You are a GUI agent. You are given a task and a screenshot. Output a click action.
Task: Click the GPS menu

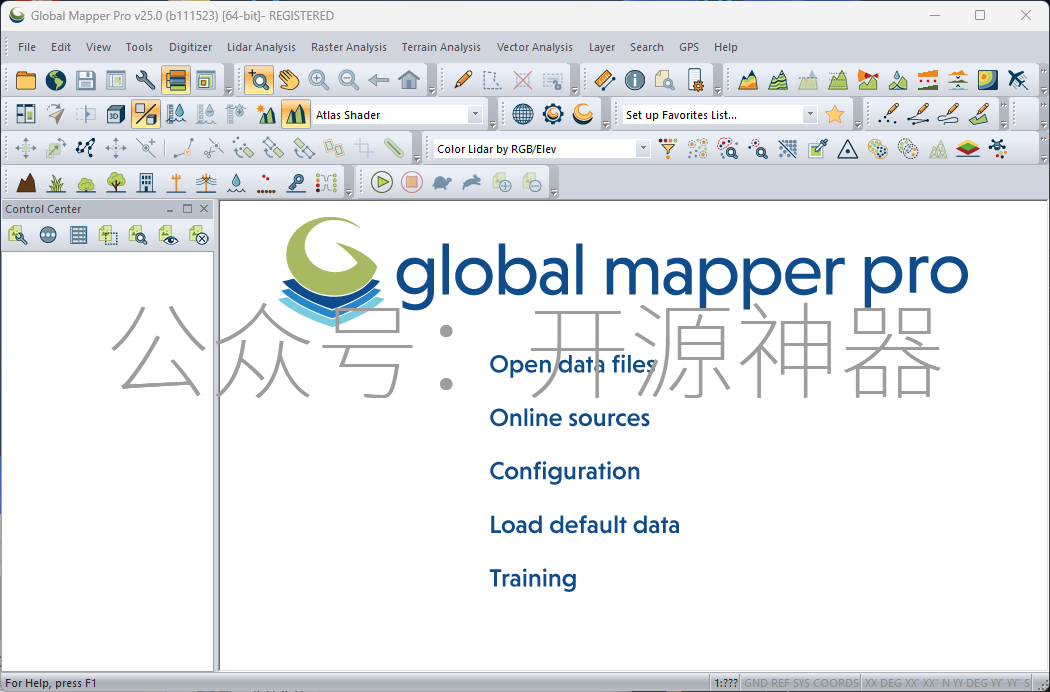point(689,47)
